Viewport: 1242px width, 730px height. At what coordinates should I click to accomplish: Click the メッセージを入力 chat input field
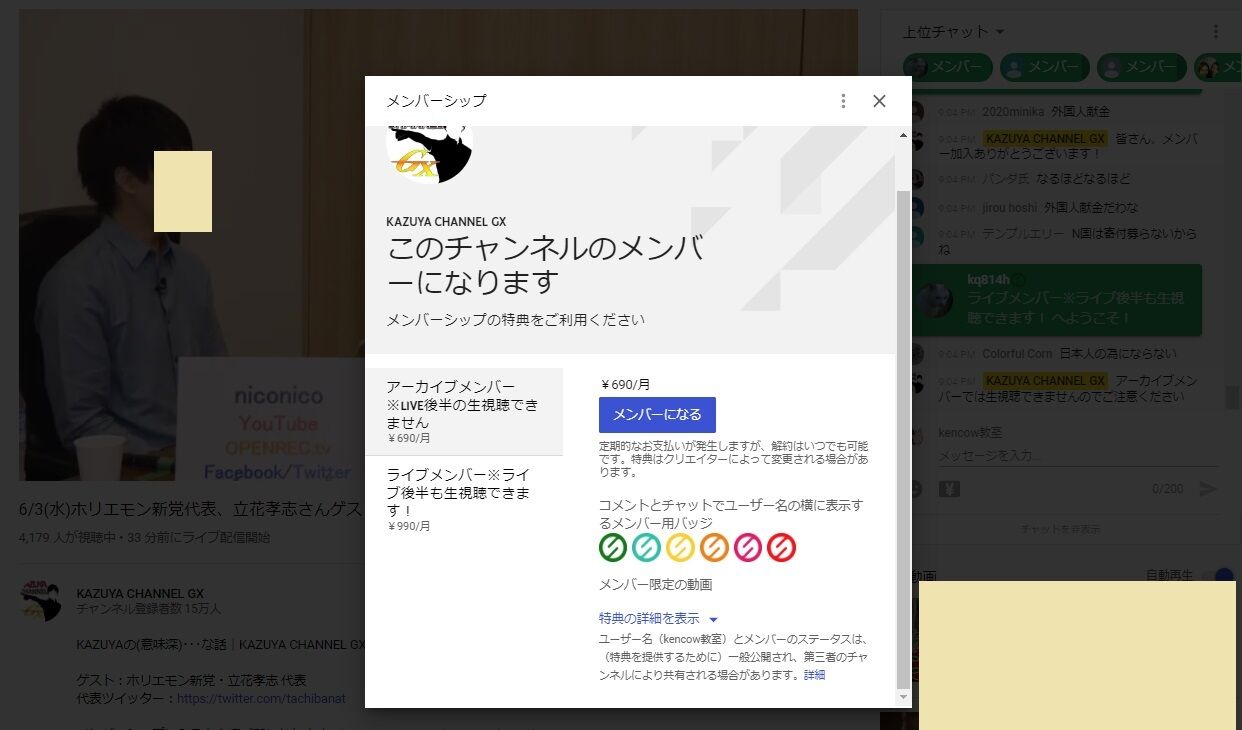point(1078,456)
